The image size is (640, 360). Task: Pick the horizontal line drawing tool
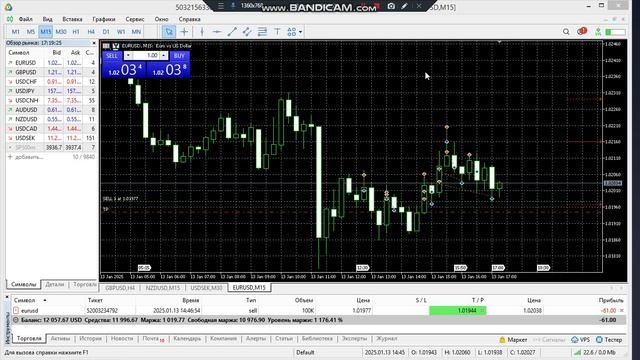click(217, 31)
